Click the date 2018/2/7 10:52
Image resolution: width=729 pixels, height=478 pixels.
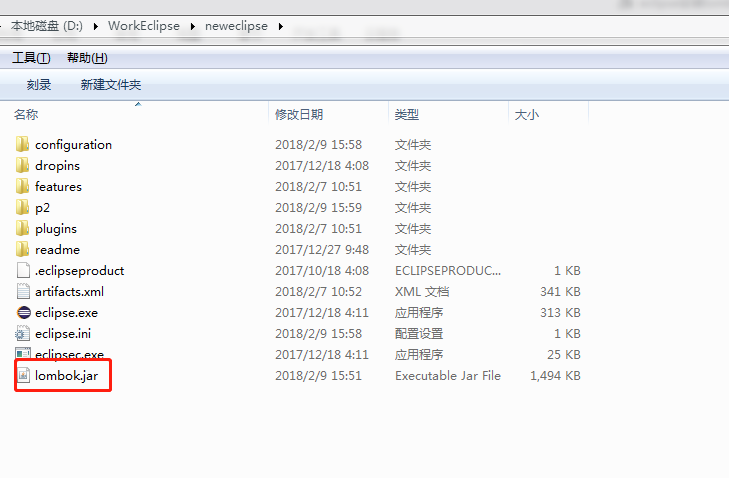coord(318,292)
